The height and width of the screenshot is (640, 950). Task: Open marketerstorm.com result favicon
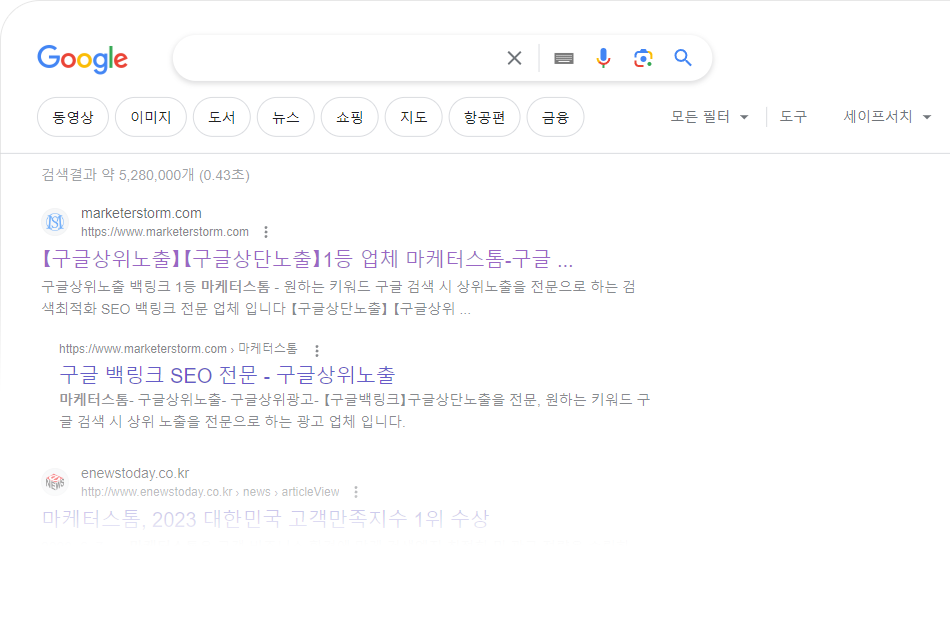point(55,222)
